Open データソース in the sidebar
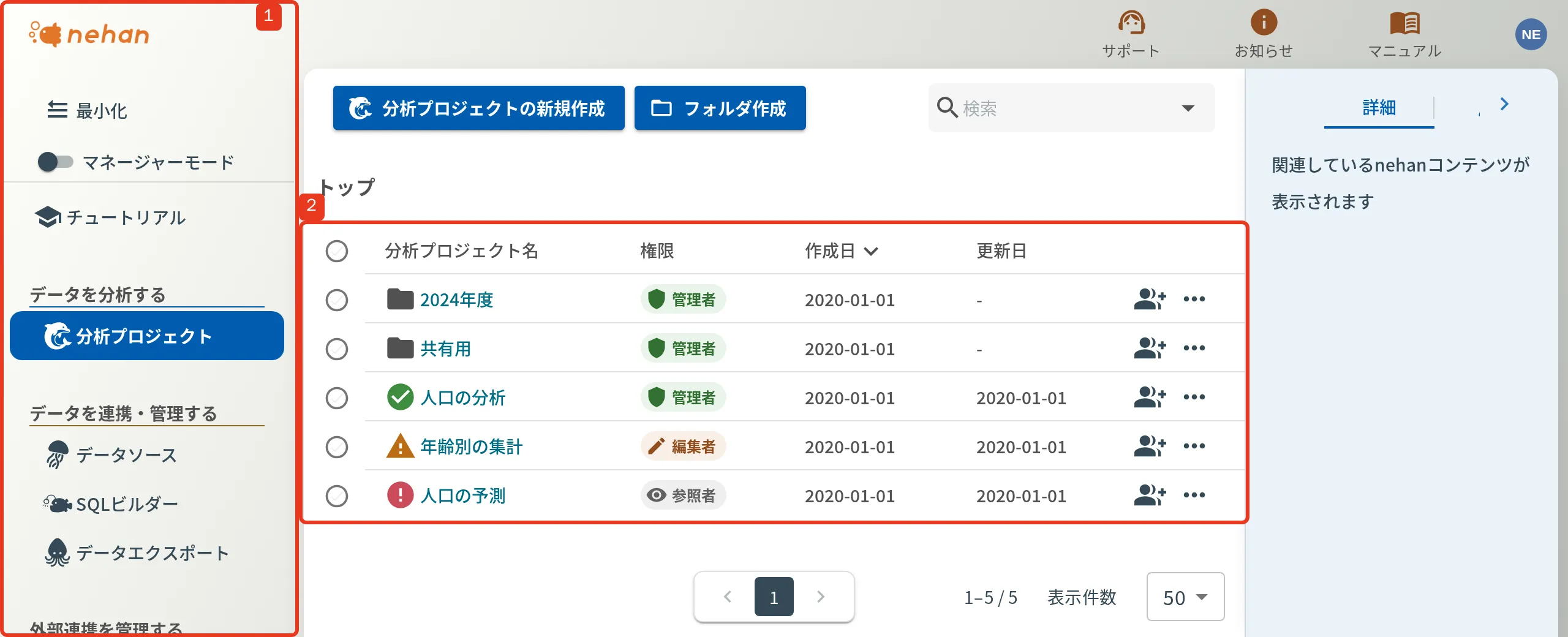The width and height of the screenshot is (1568, 637). pos(111,454)
